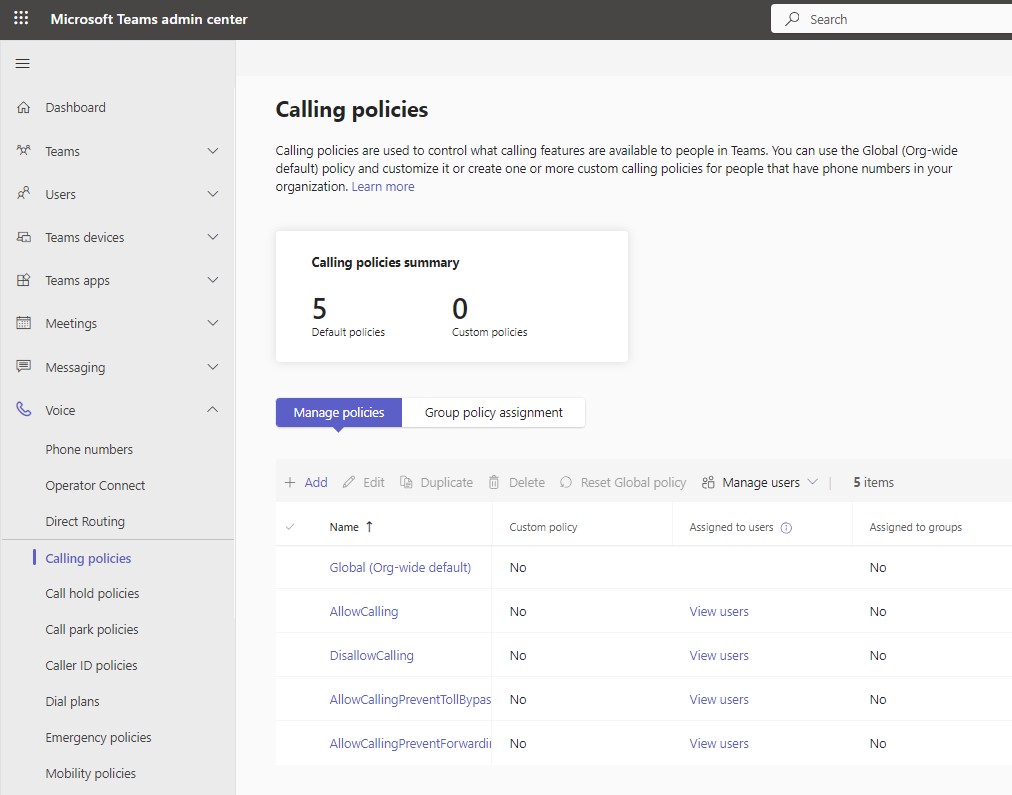Click the Teams group icon in sidebar
The height and width of the screenshot is (795, 1012).
coord(24,150)
